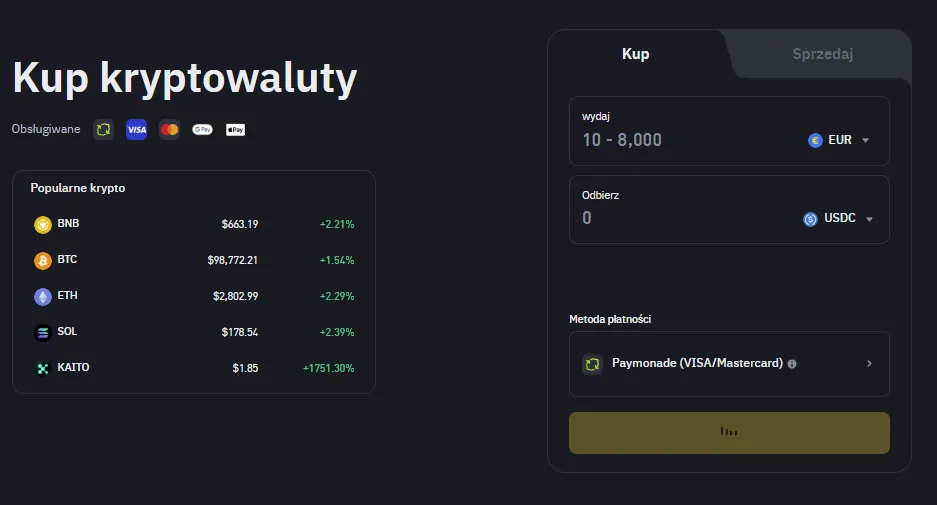937x505 pixels.
Task: Click the Paymonade icon next to Obsługiwane
Action: (103, 130)
